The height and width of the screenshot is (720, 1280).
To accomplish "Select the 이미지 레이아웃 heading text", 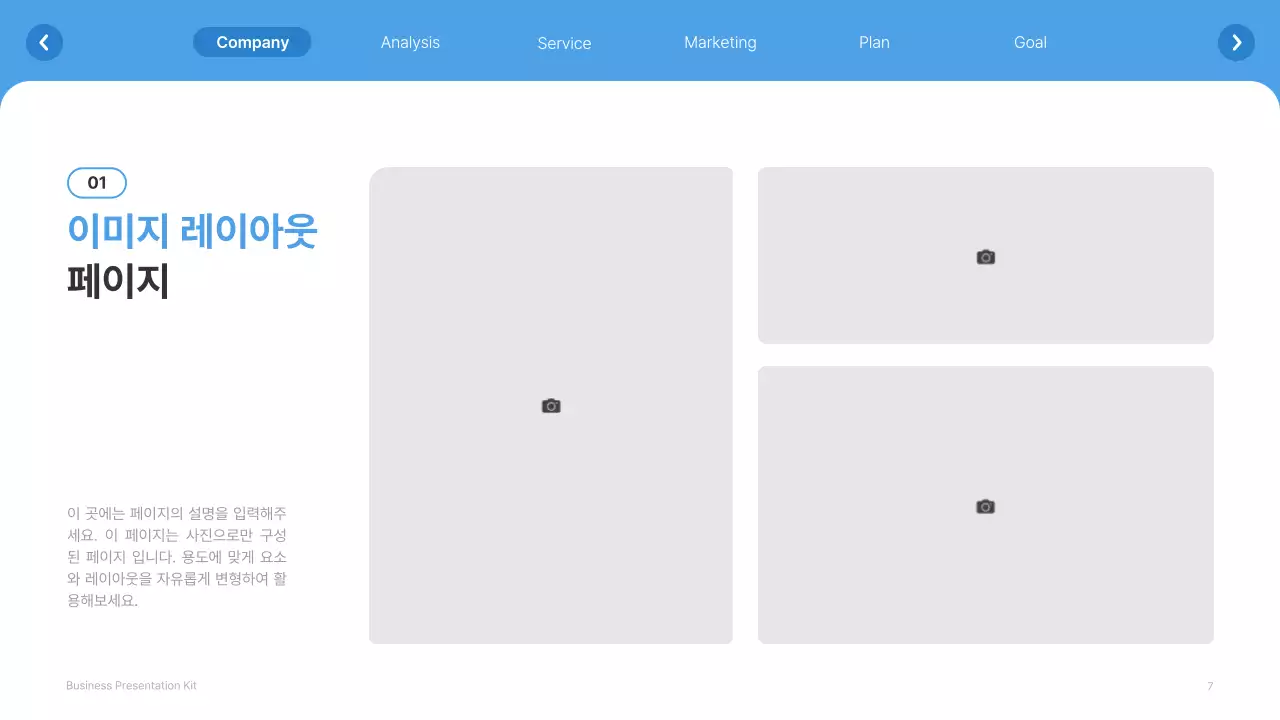I will [192, 230].
